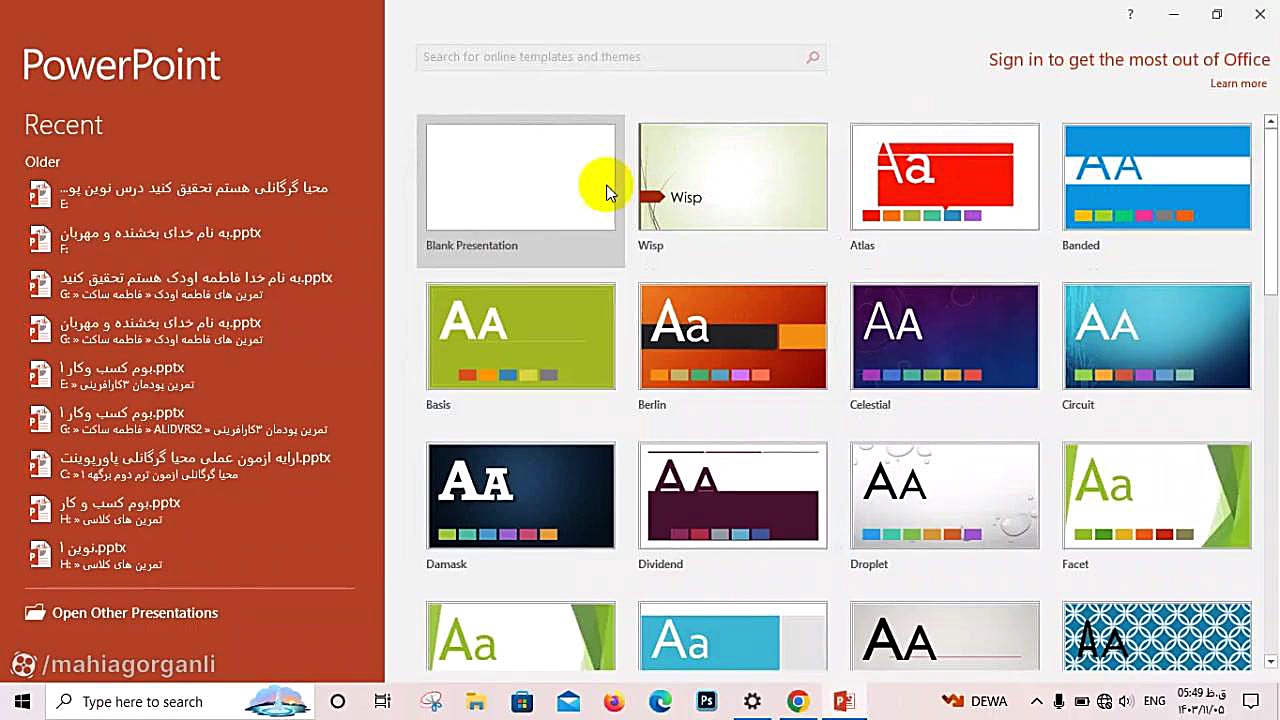Viewport: 1280px width, 720px height.
Task: Select the Facet template
Action: [1157, 496]
